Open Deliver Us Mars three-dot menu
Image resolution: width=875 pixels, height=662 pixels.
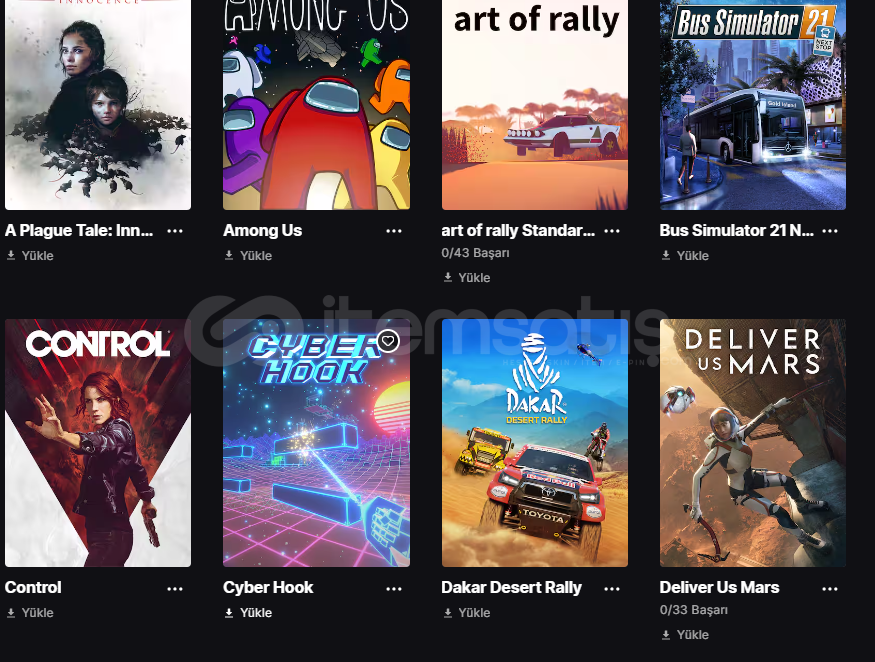coord(830,589)
